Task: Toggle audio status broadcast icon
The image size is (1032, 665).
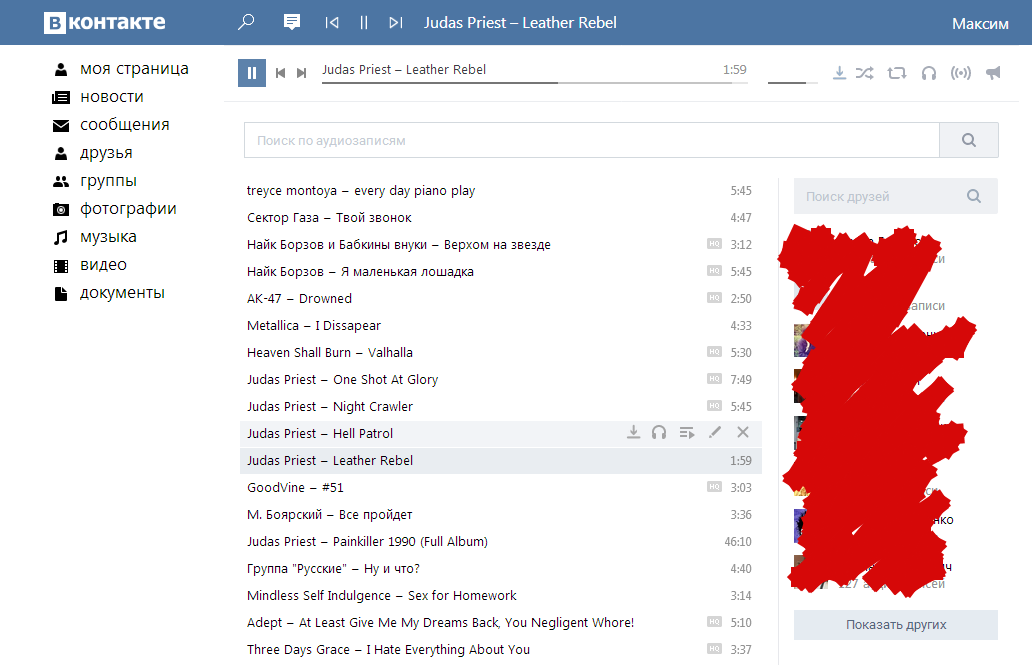Action: pyautogui.click(x=961, y=72)
